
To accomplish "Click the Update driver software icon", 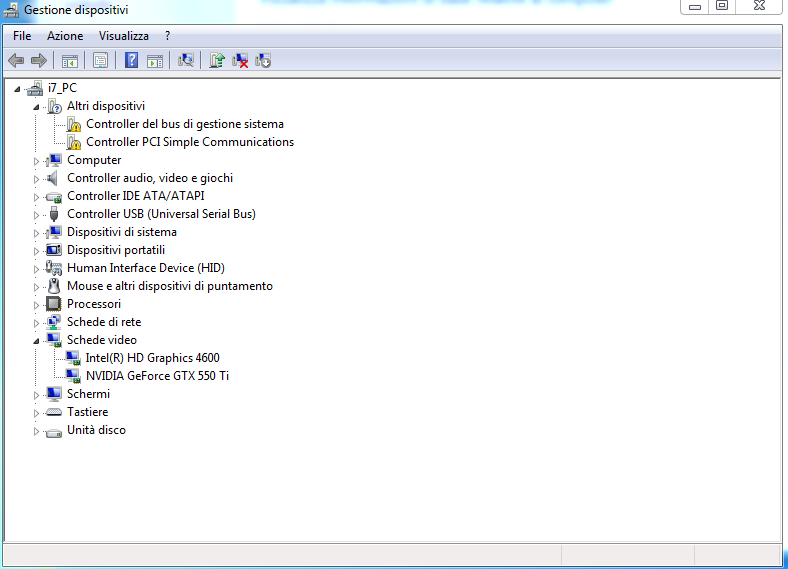I will click(x=217, y=60).
